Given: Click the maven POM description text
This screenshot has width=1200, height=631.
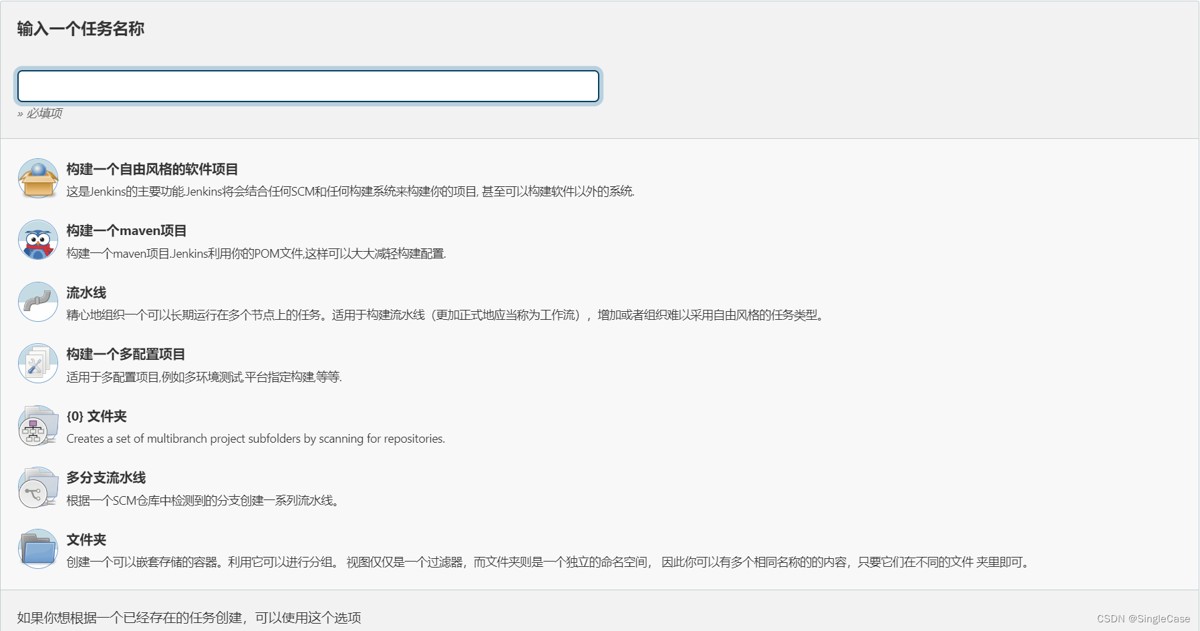Looking at the screenshot, I should (x=256, y=253).
